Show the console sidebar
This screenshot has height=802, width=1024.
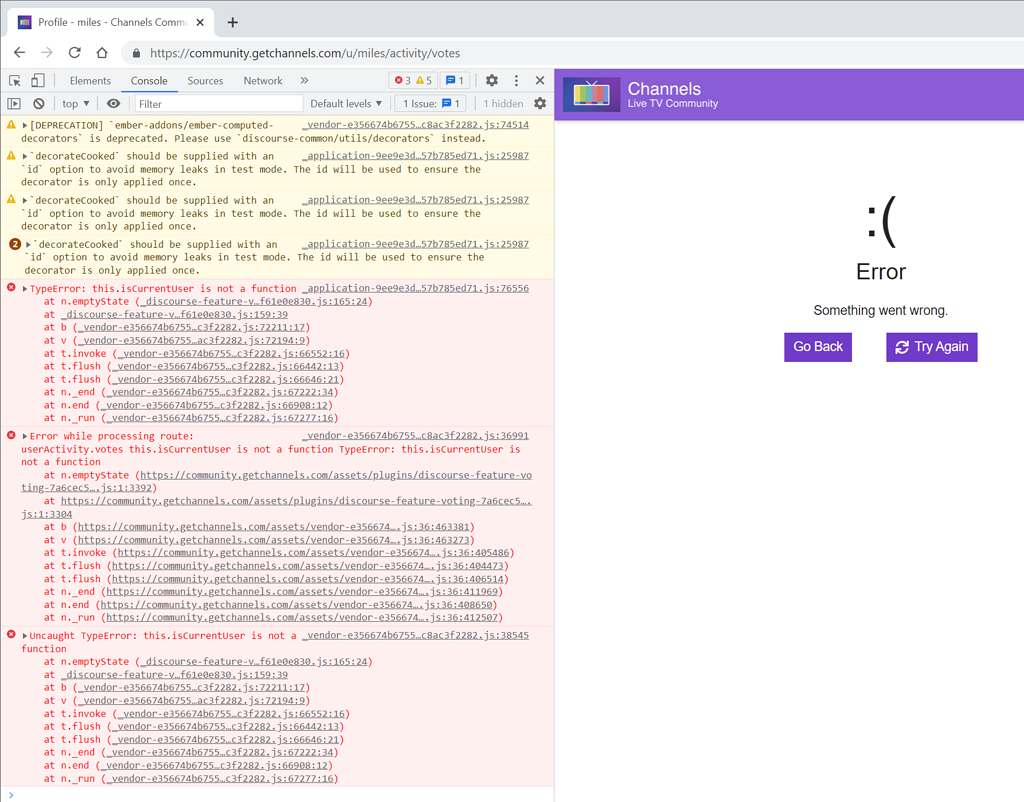point(14,103)
